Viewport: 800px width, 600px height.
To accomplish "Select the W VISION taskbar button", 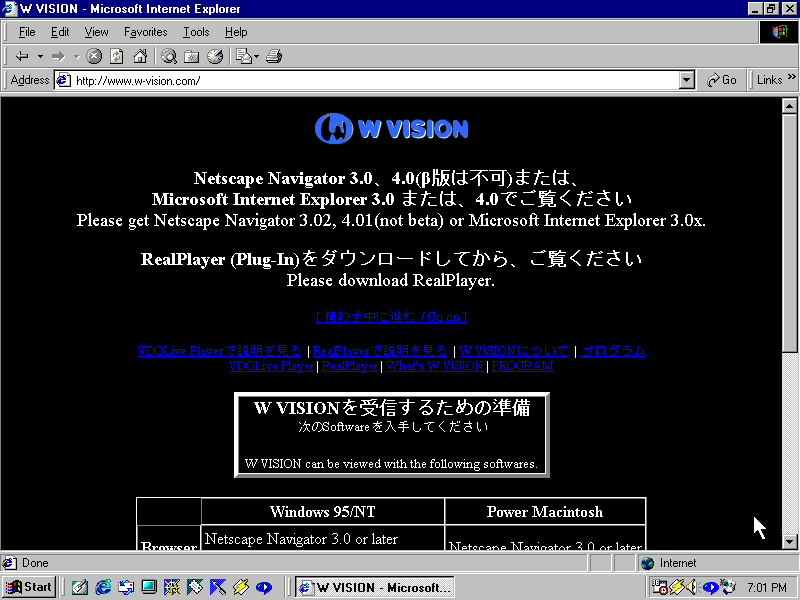I will point(375,587).
